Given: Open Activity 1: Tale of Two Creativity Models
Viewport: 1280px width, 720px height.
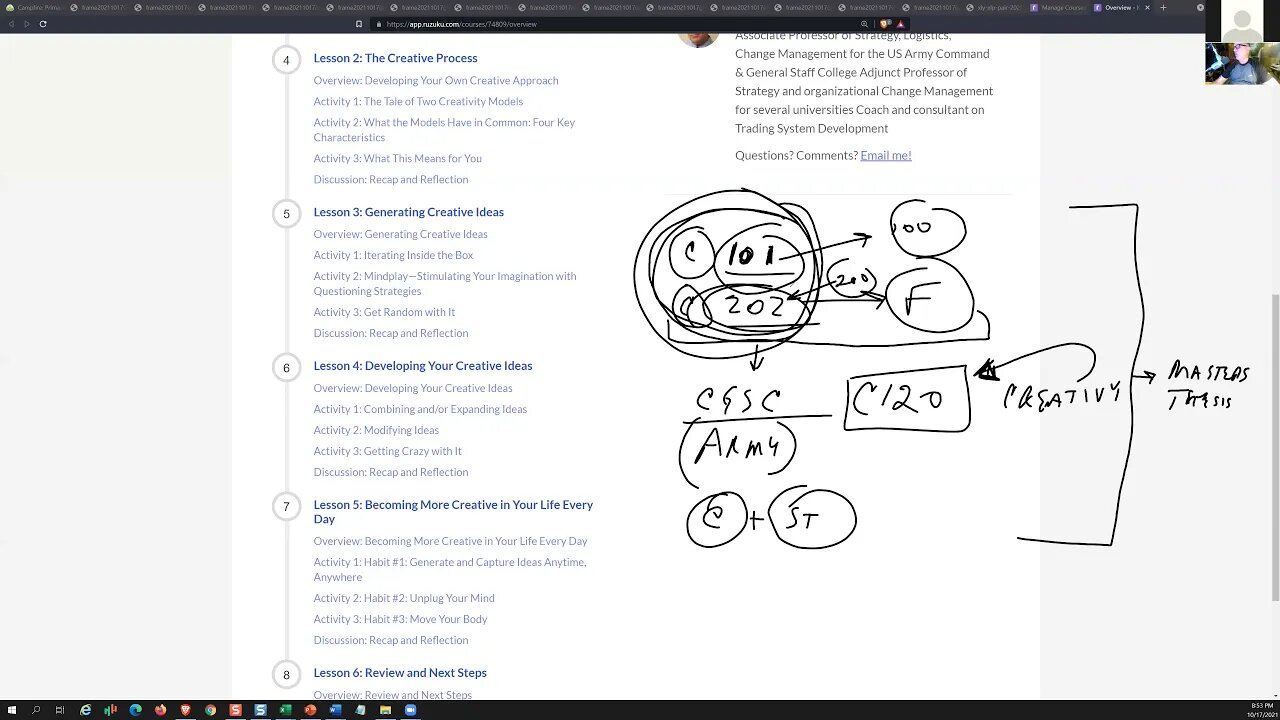Looking at the screenshot, I should [418, 101].
